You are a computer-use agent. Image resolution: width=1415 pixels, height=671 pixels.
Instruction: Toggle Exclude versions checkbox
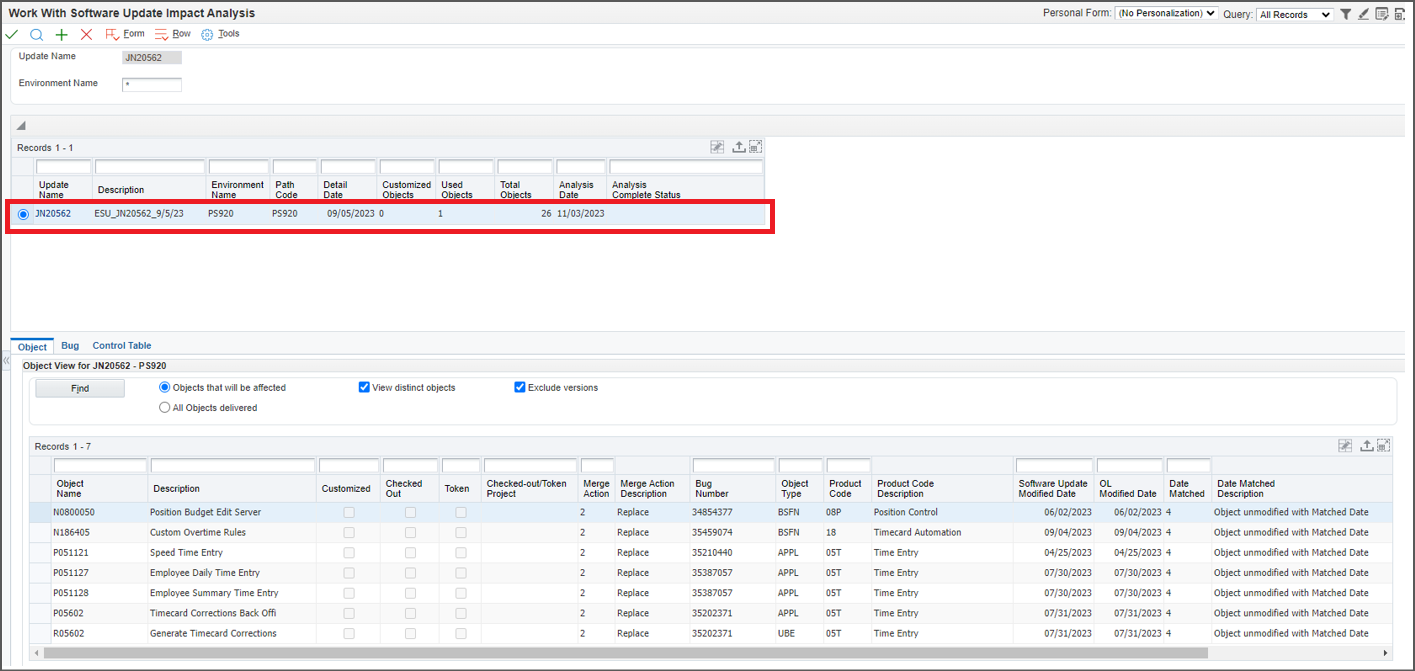[520, 387]
